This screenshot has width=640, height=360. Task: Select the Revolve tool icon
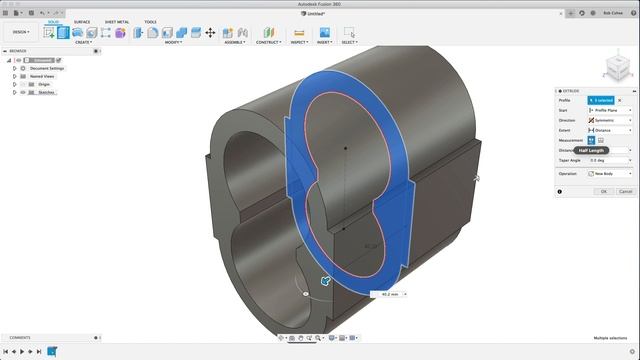click(x=78, y=33)
